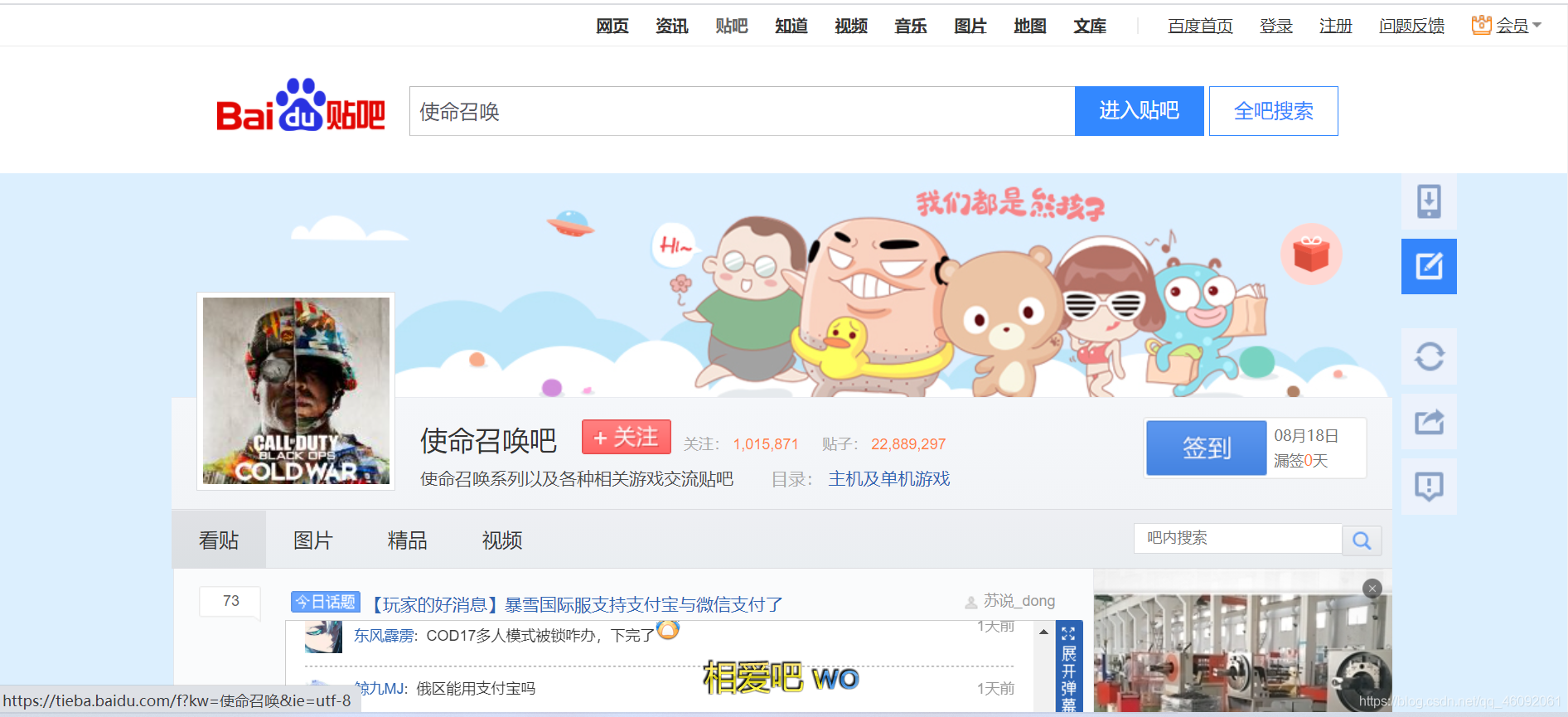The image size is (1568, 717).
Task: Open the mobile download sidebar icon
Action: pyautogui.click(x=1429, y=201)
